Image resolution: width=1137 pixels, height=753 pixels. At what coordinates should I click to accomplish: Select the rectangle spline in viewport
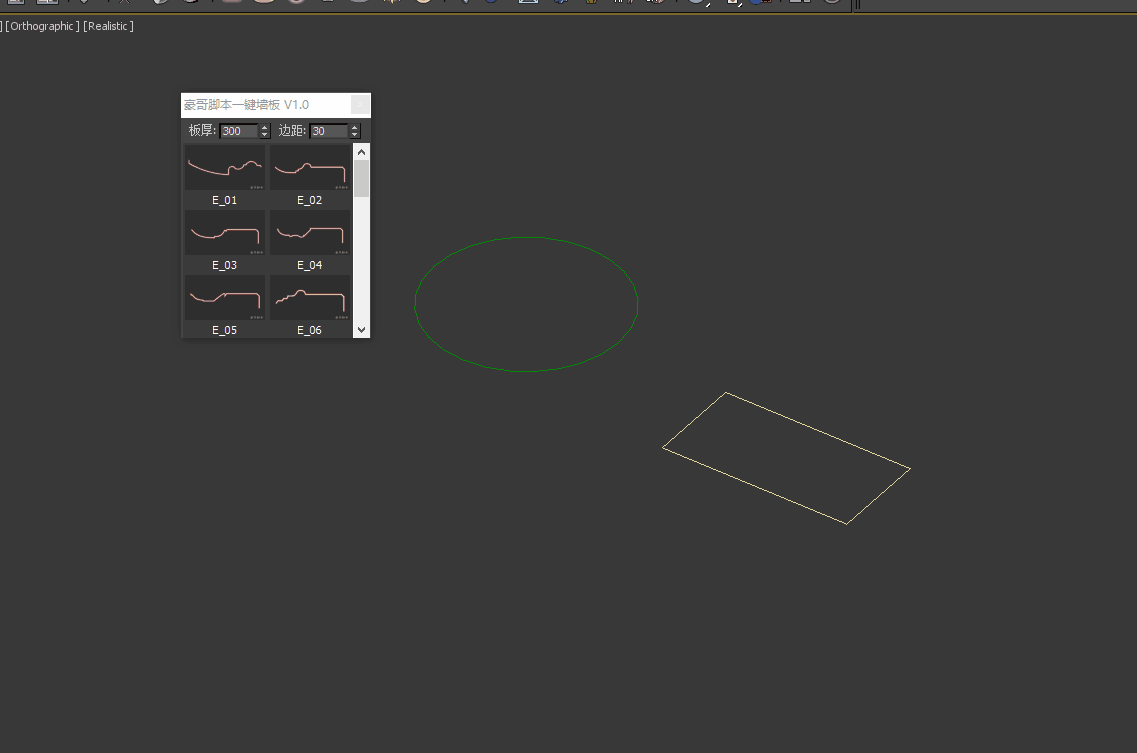coord(818,431)
